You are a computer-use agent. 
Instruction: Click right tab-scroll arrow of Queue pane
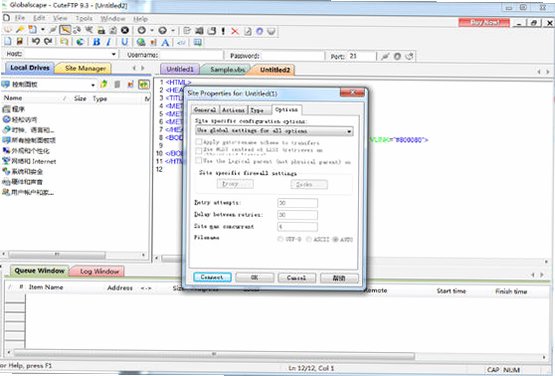pyautogui.click(x=542, y=275)
